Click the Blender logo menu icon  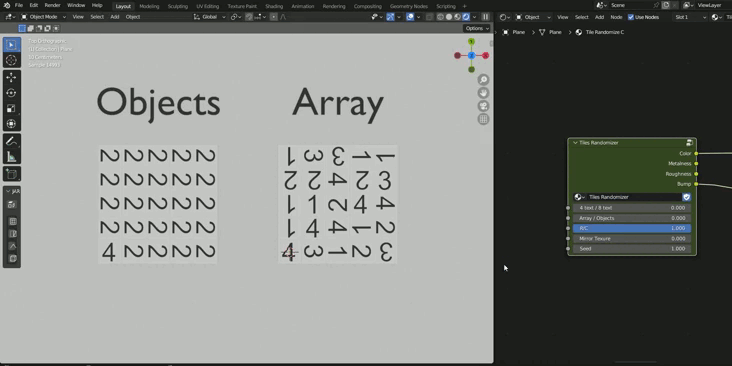pyautogui.click(x=7, y=6)
